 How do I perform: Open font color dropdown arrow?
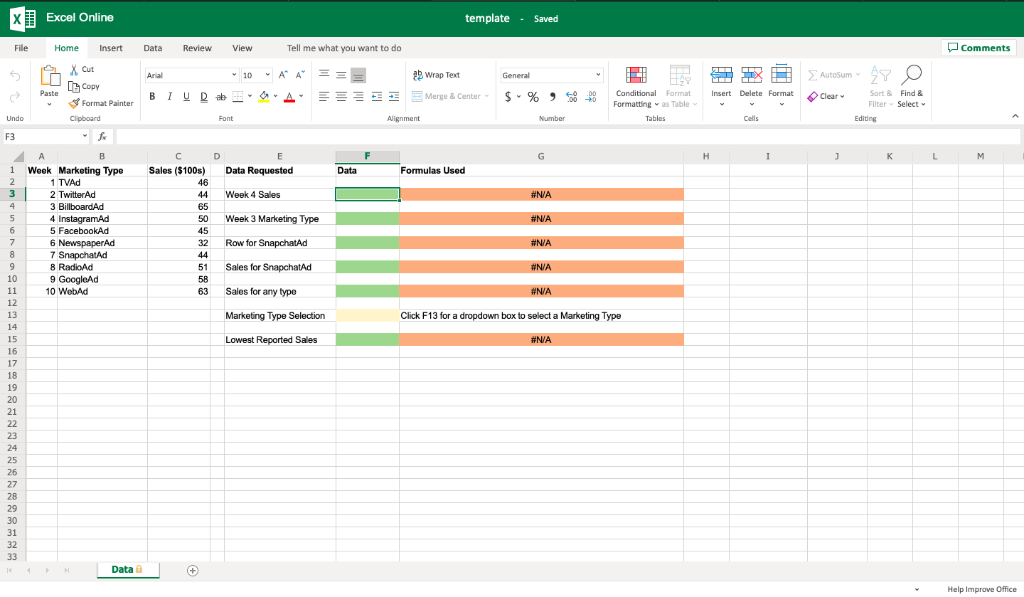click(301, 97)
